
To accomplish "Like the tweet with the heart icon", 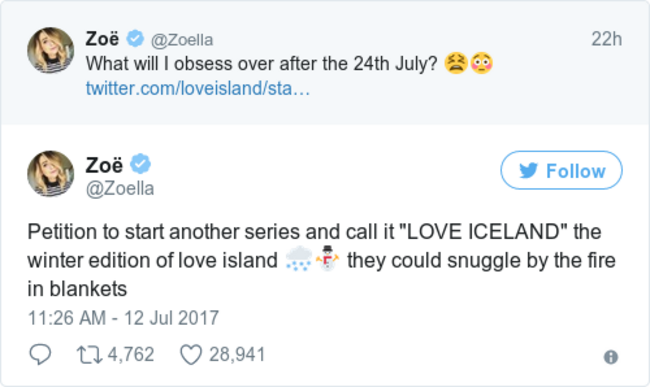I will 191,355.
